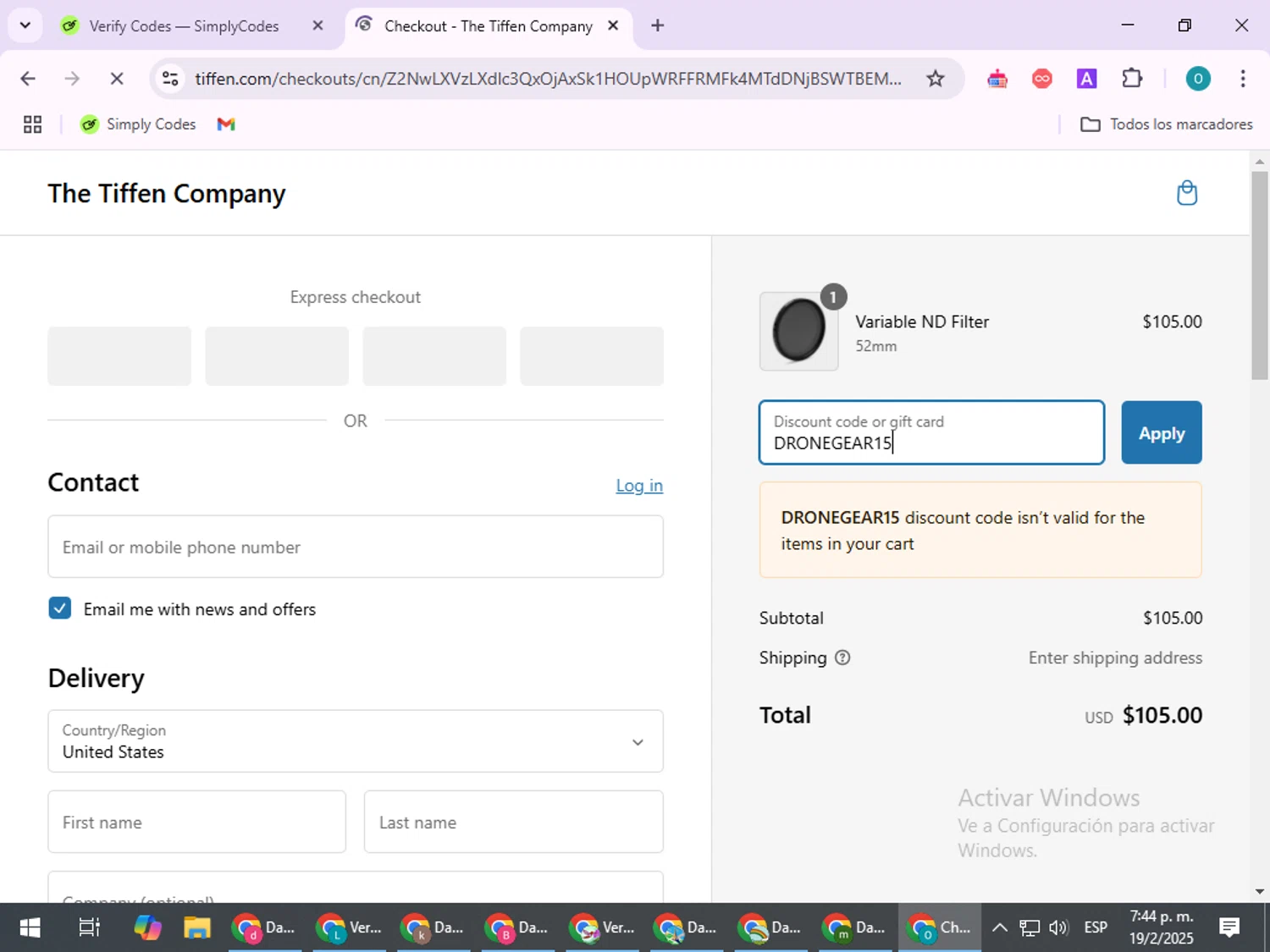Open the Extensions puzzle piece menu
Viewport: 1270px width, 952px height.
[x=1132, y=79]
